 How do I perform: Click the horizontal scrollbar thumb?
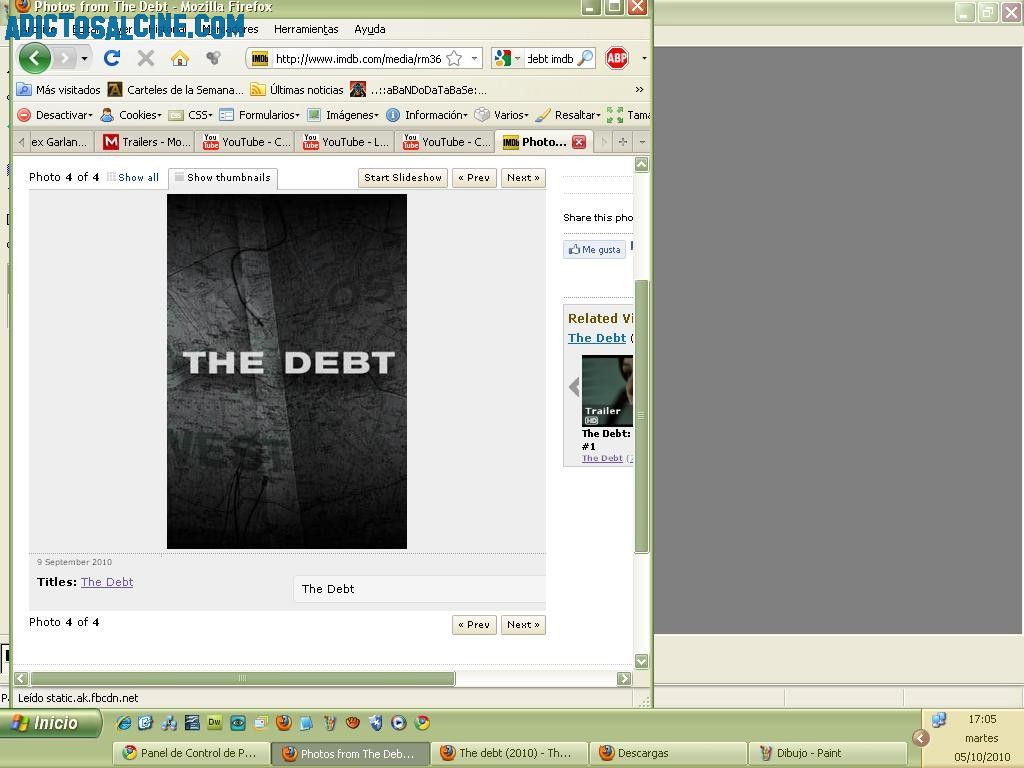[242, 679]
